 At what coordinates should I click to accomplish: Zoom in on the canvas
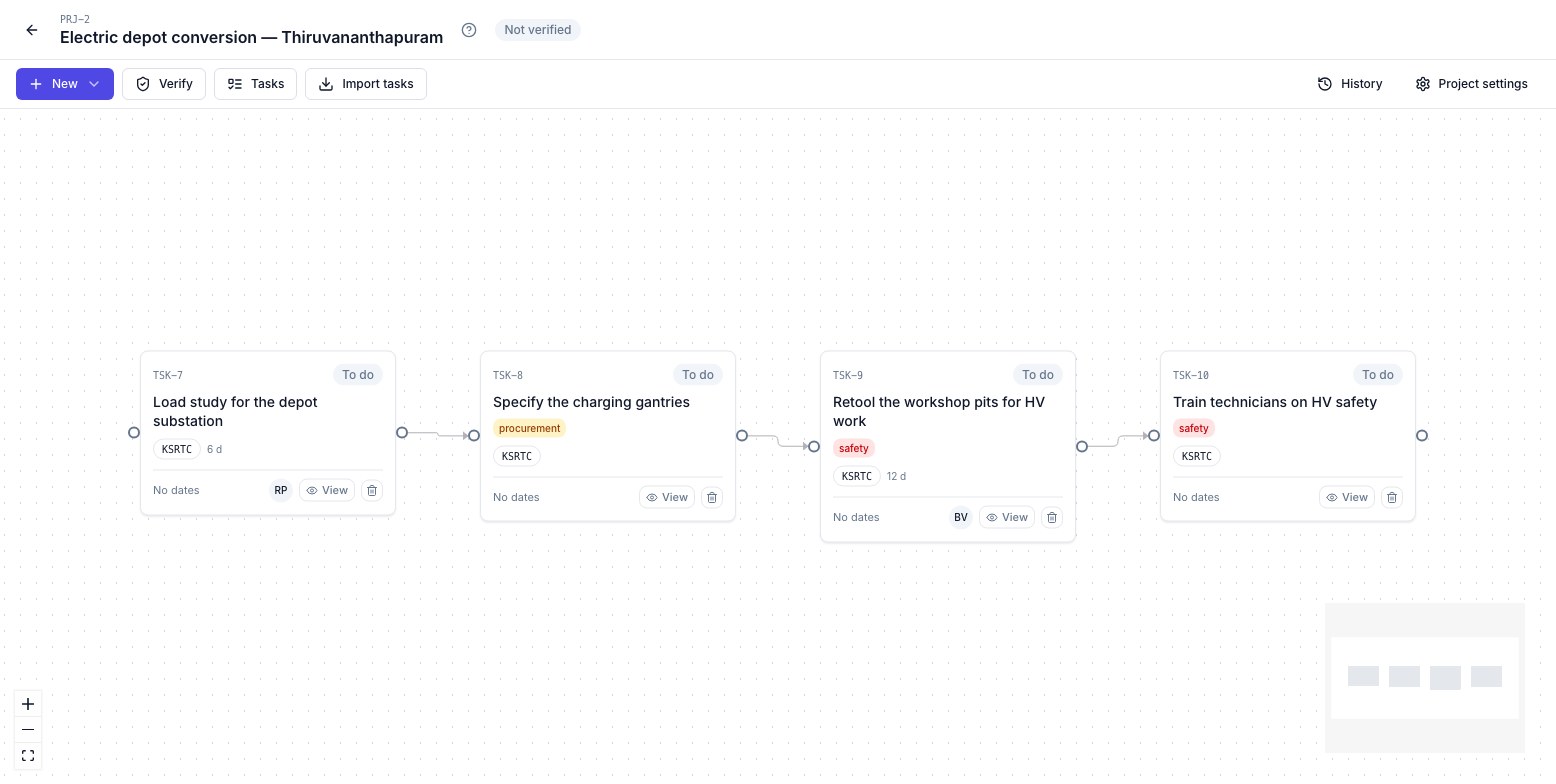[x=28, y=704]
